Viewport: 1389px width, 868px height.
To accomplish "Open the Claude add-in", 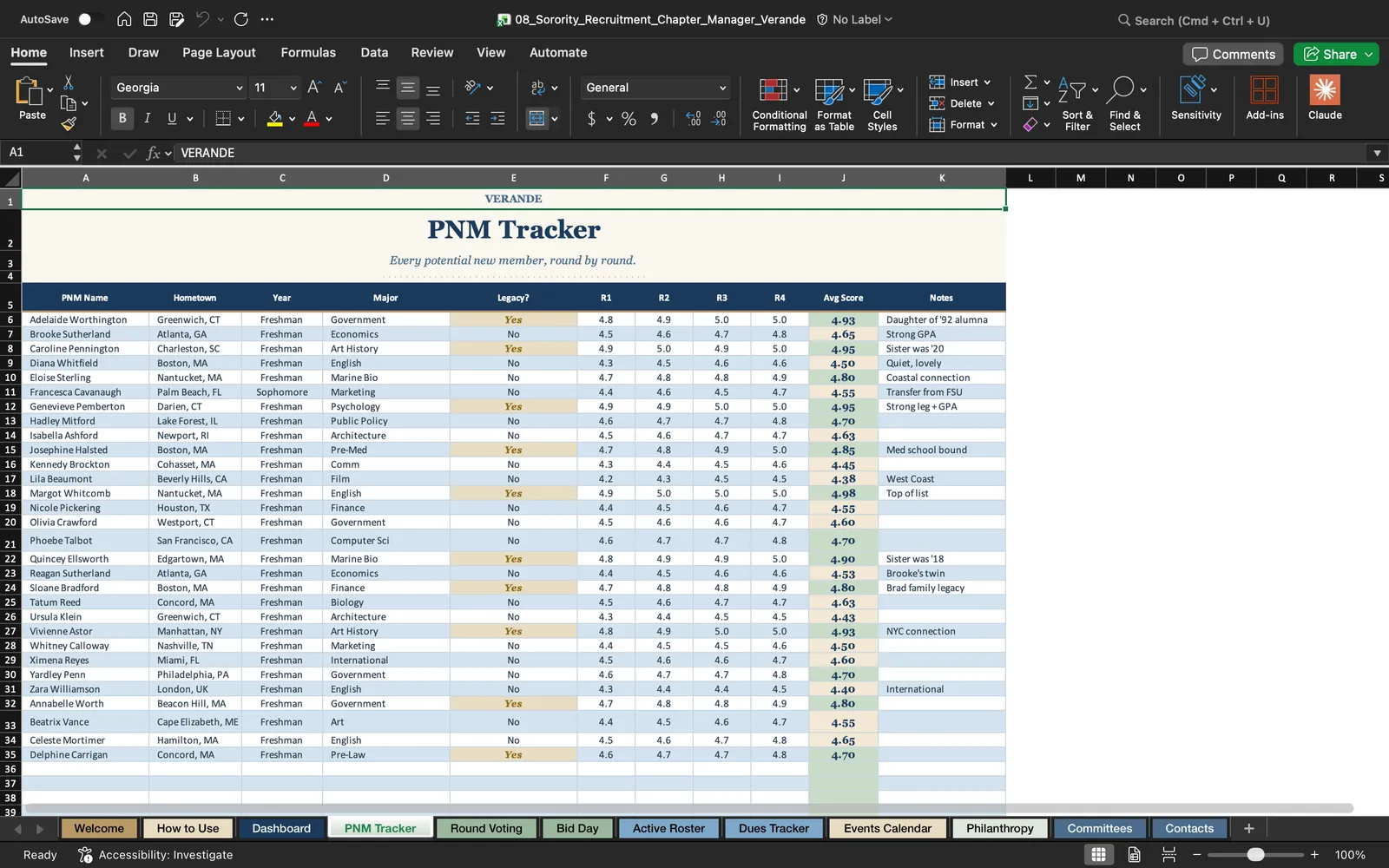I will click(x=1325, y=97).
